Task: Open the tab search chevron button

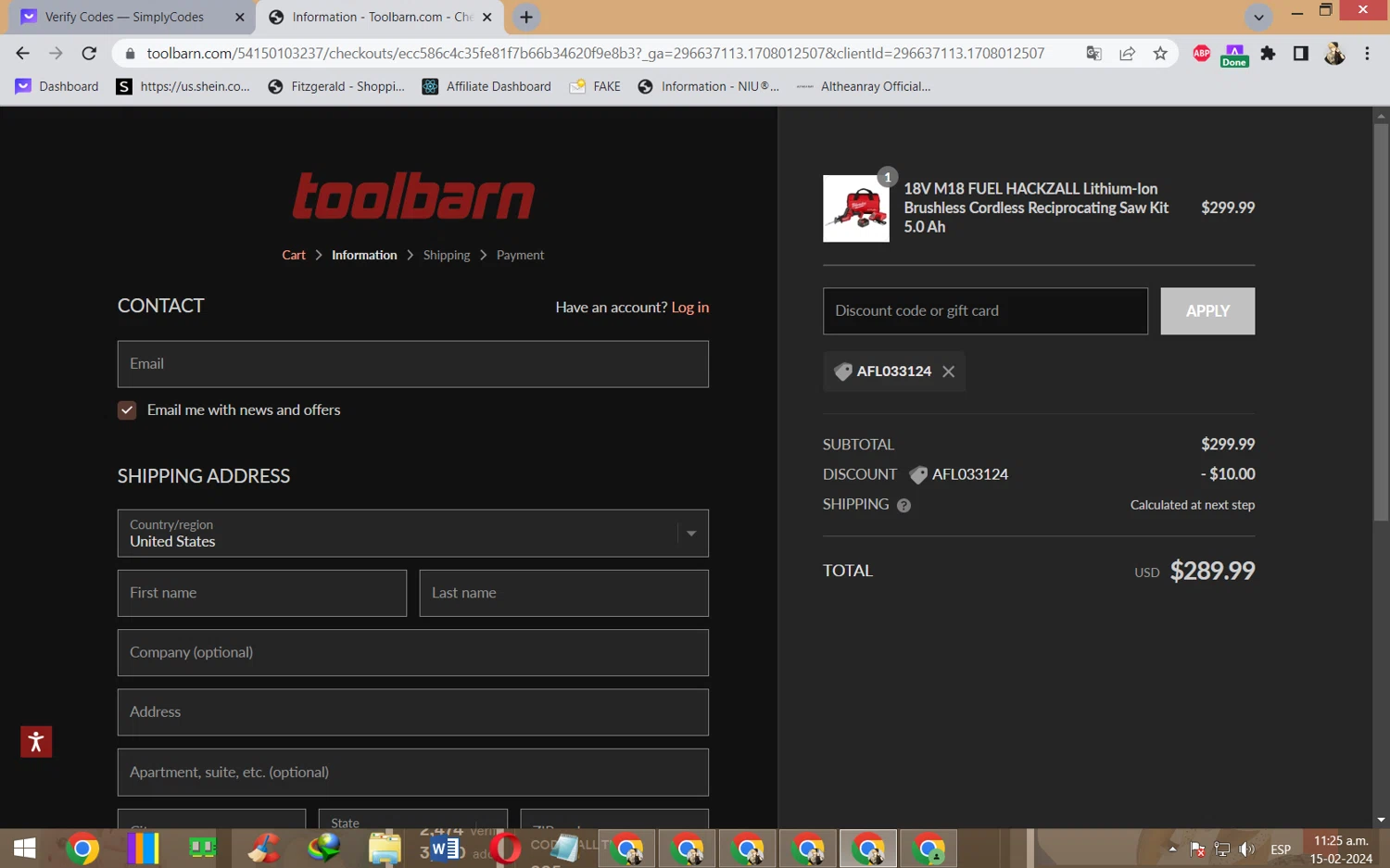Action: click(x=1258, y=17)
